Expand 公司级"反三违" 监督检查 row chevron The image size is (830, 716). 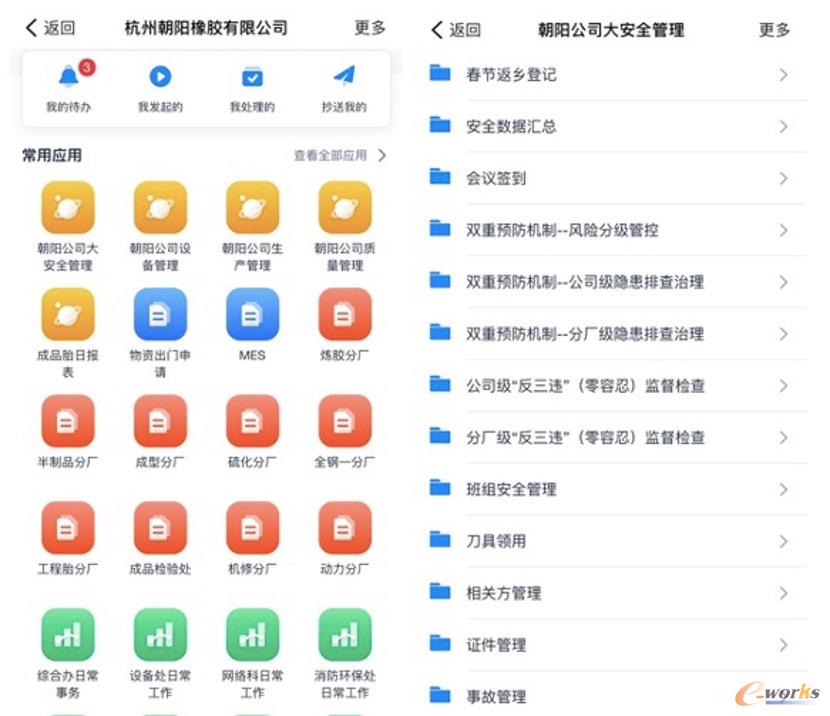click(784, 386)
